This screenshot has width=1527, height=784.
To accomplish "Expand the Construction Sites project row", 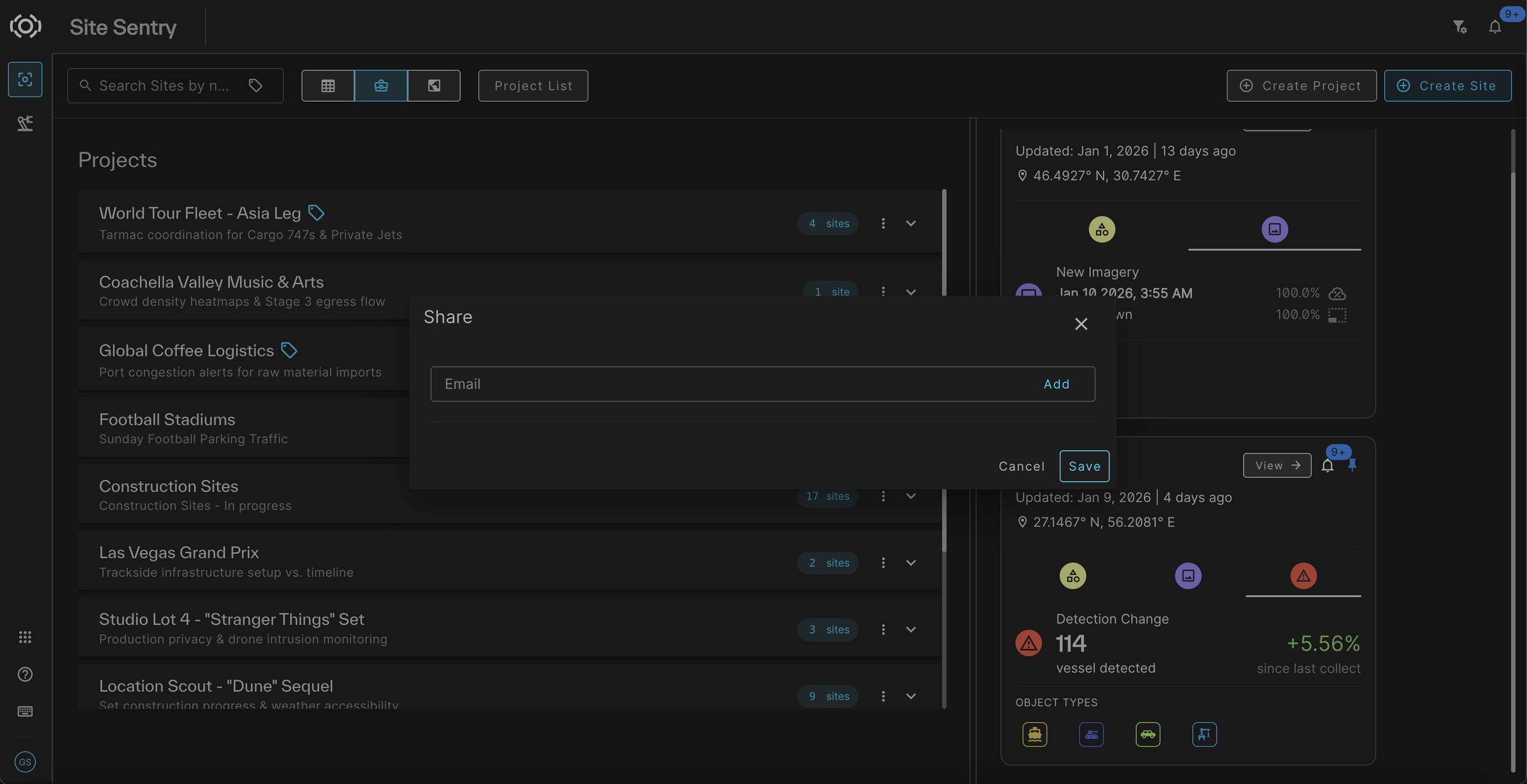I will [x=911, y=496].
